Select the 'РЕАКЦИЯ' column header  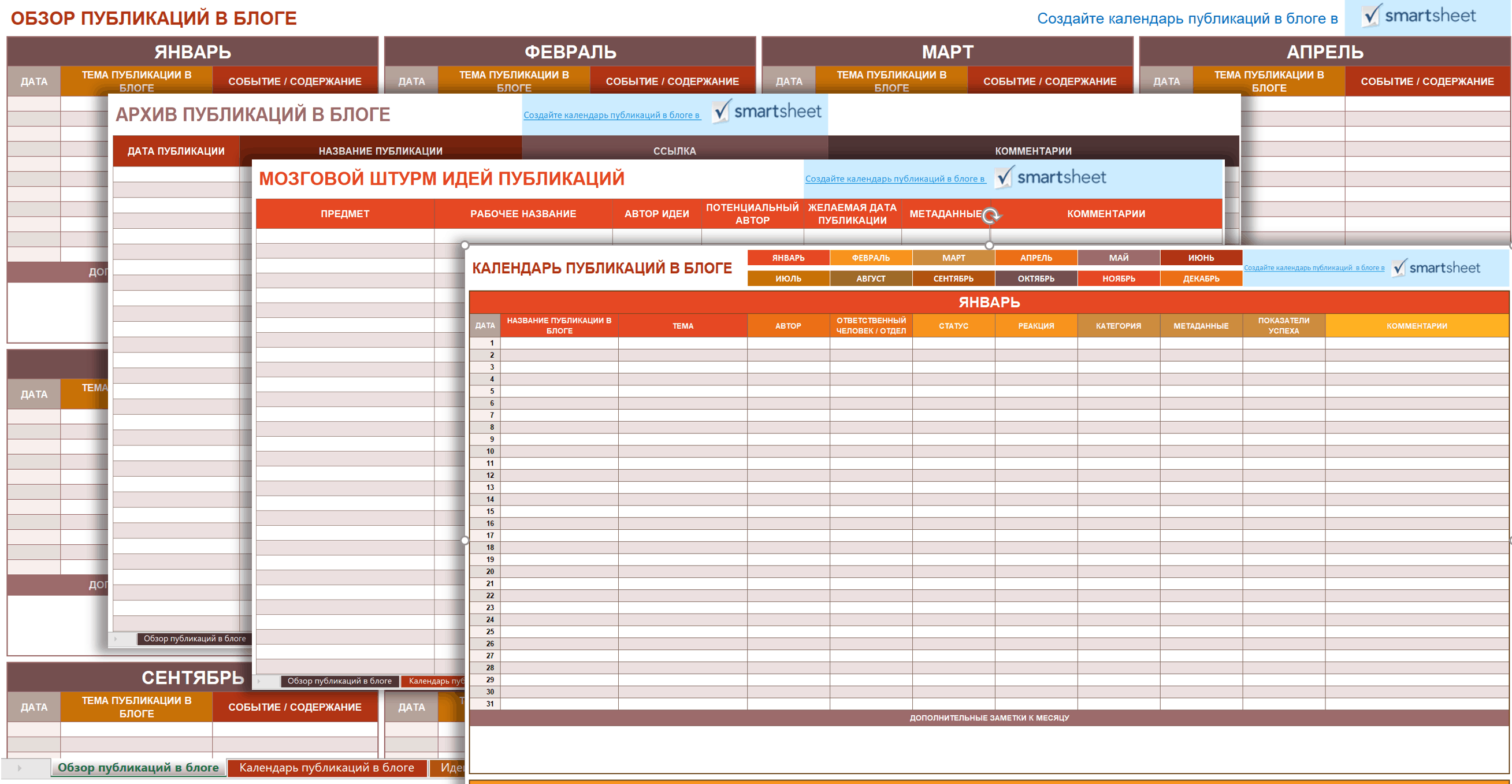point(1036,326)
